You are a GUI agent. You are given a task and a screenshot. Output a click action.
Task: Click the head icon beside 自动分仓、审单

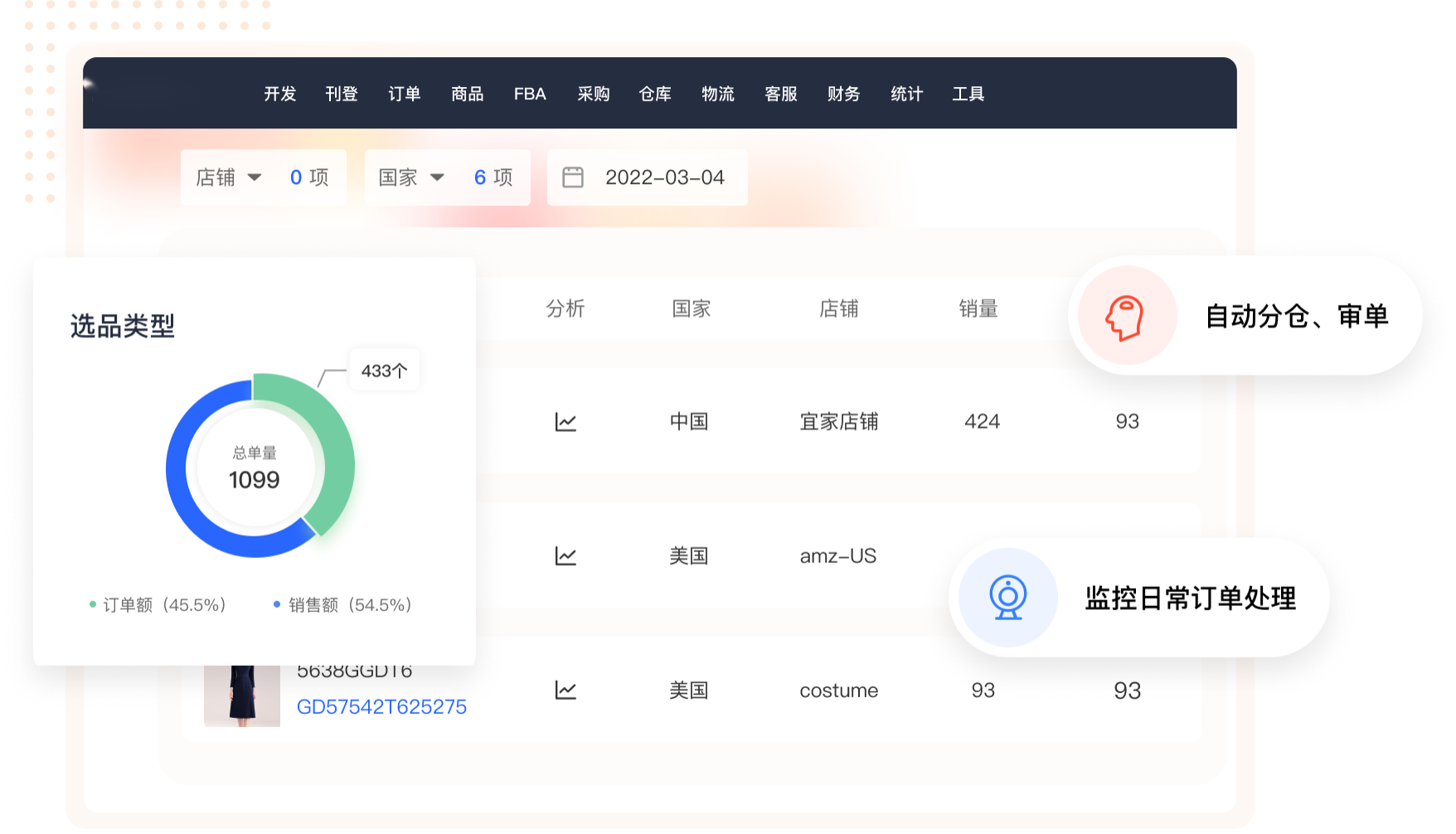coord(1125,317)
